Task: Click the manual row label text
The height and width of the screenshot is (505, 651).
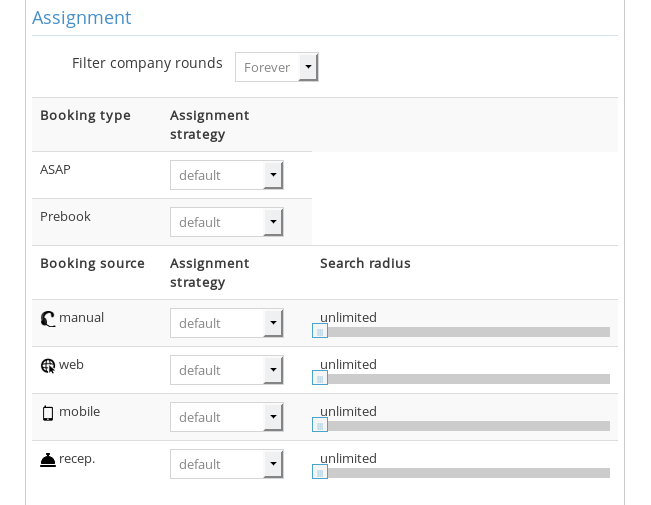Action: click(81, 318)
